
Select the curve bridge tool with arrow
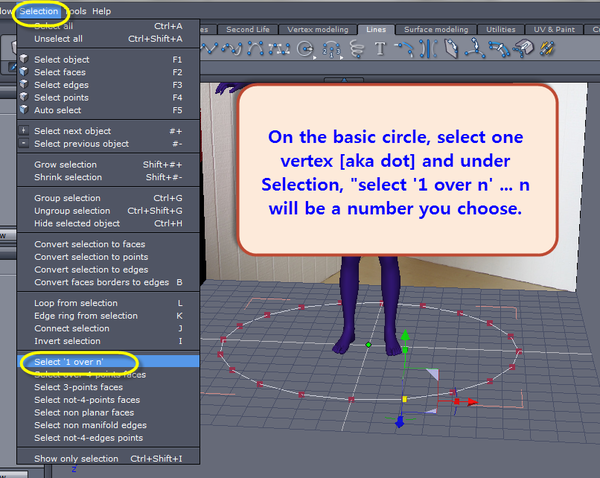click(x=499, y=49)
